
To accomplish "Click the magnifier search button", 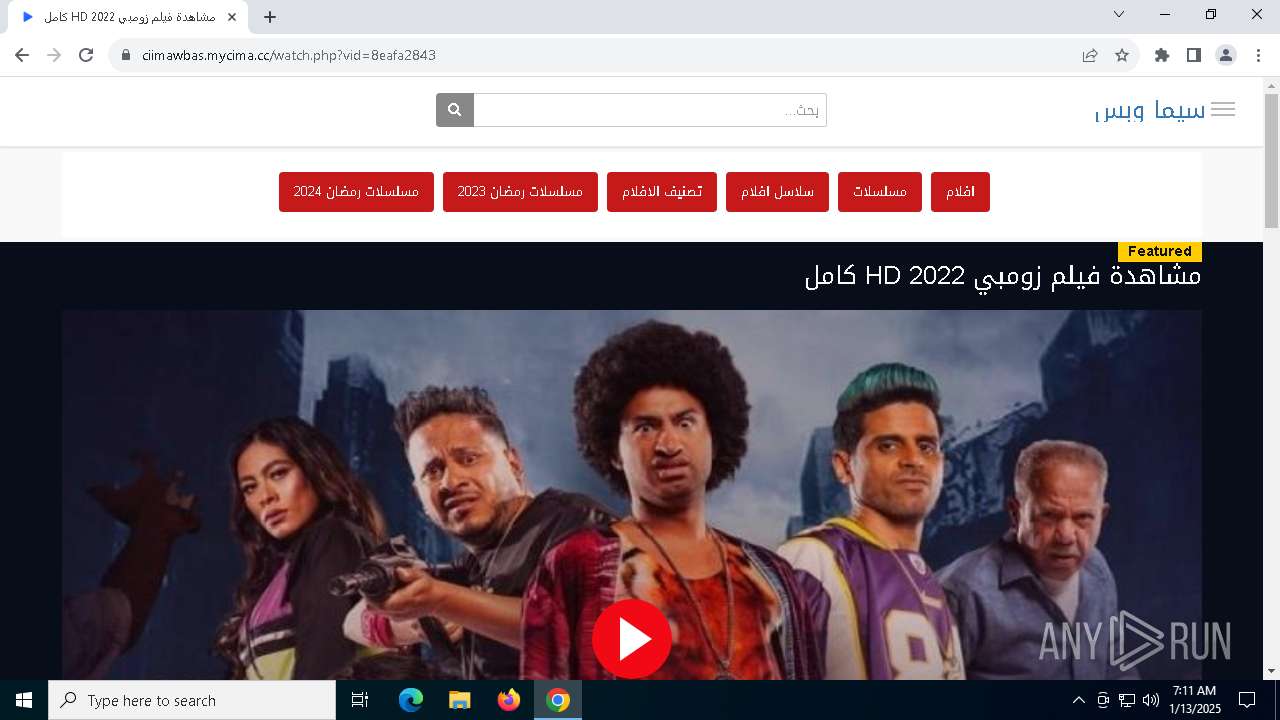I will coord(455,110).
